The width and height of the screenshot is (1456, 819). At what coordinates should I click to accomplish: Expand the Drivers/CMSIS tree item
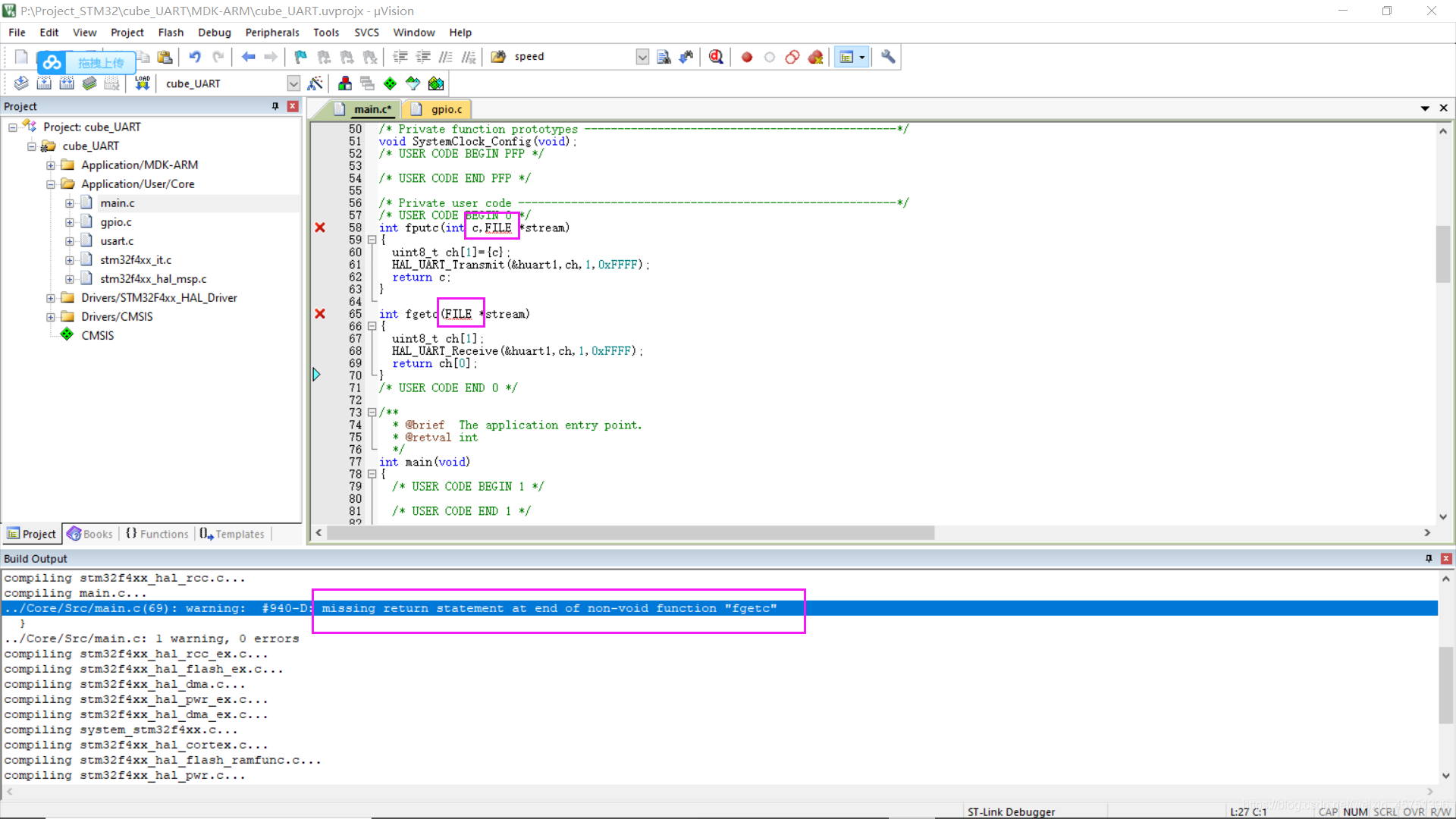(51, 316)
